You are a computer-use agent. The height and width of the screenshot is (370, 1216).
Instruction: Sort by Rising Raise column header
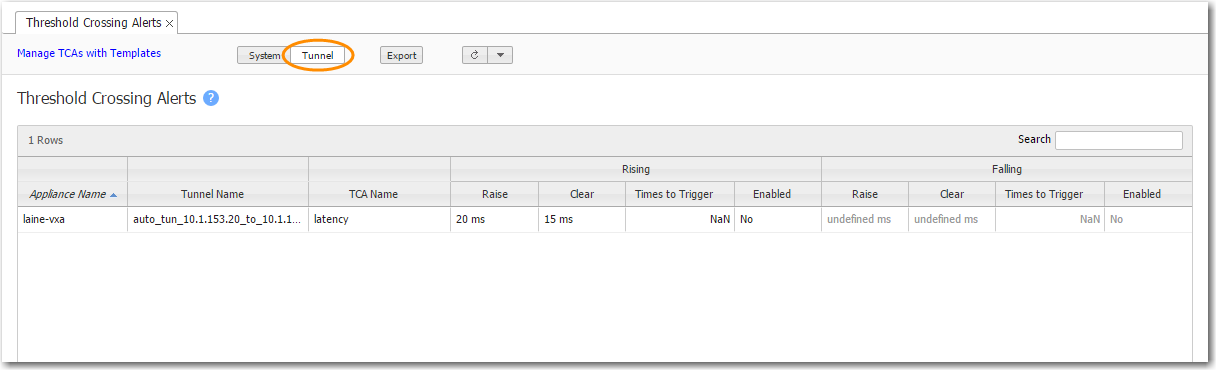tap(494, 194)
